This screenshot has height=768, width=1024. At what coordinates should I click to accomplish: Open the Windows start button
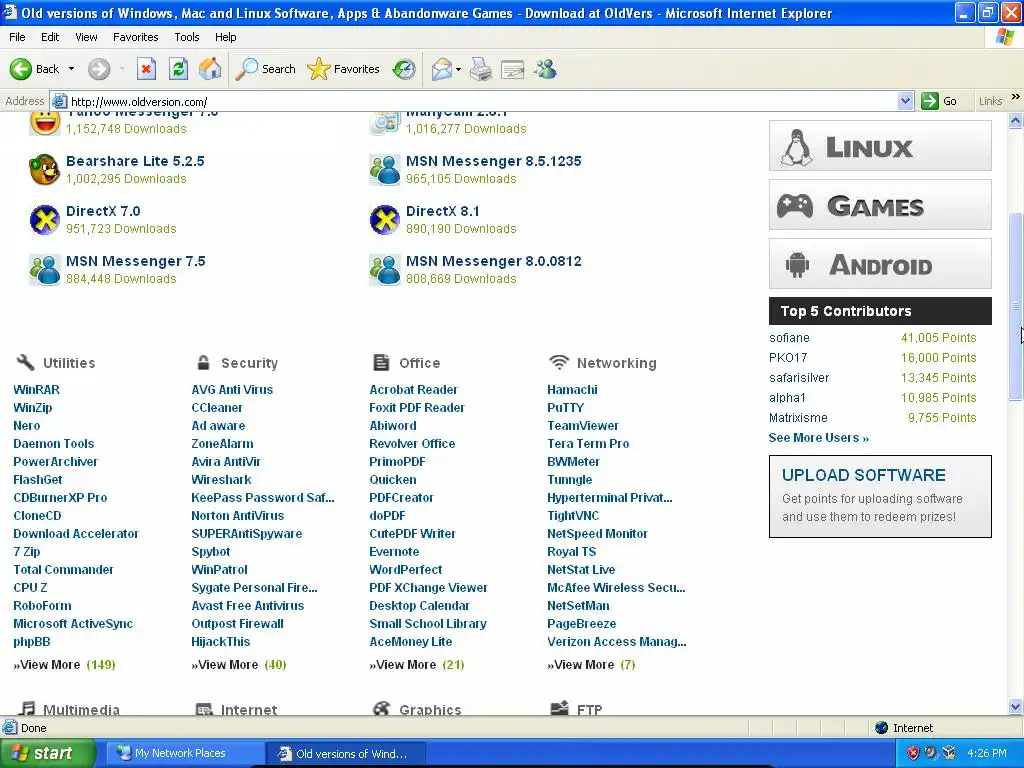[x=48, y=753]
